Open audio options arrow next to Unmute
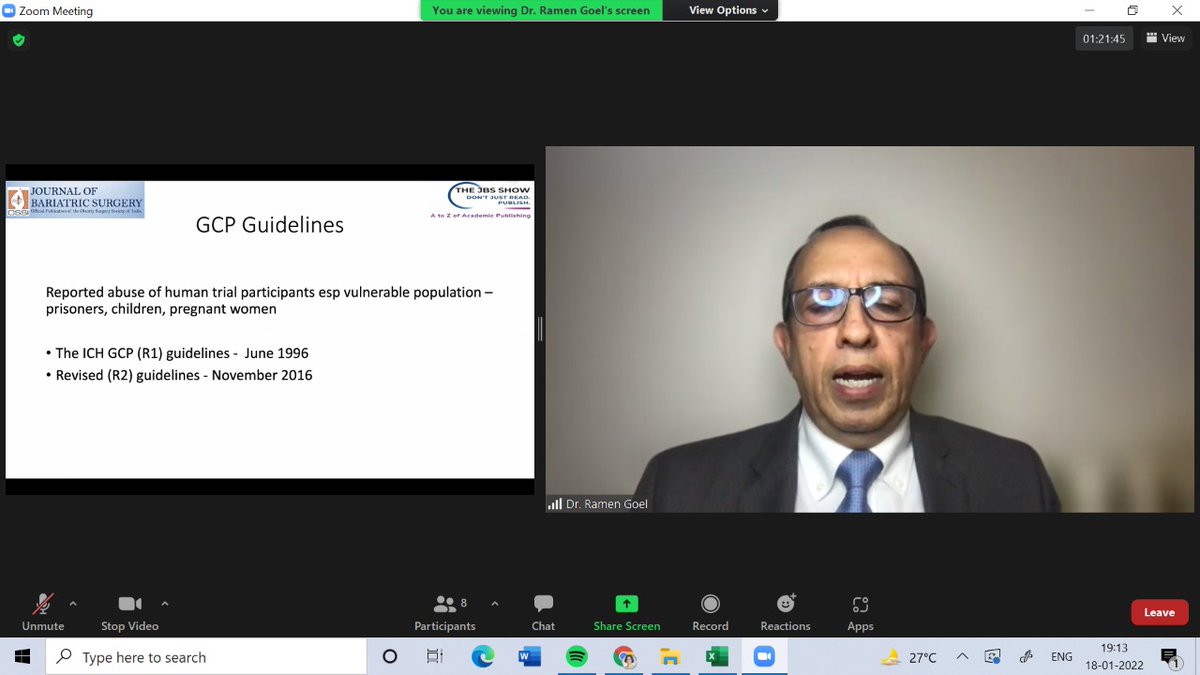 72,603
